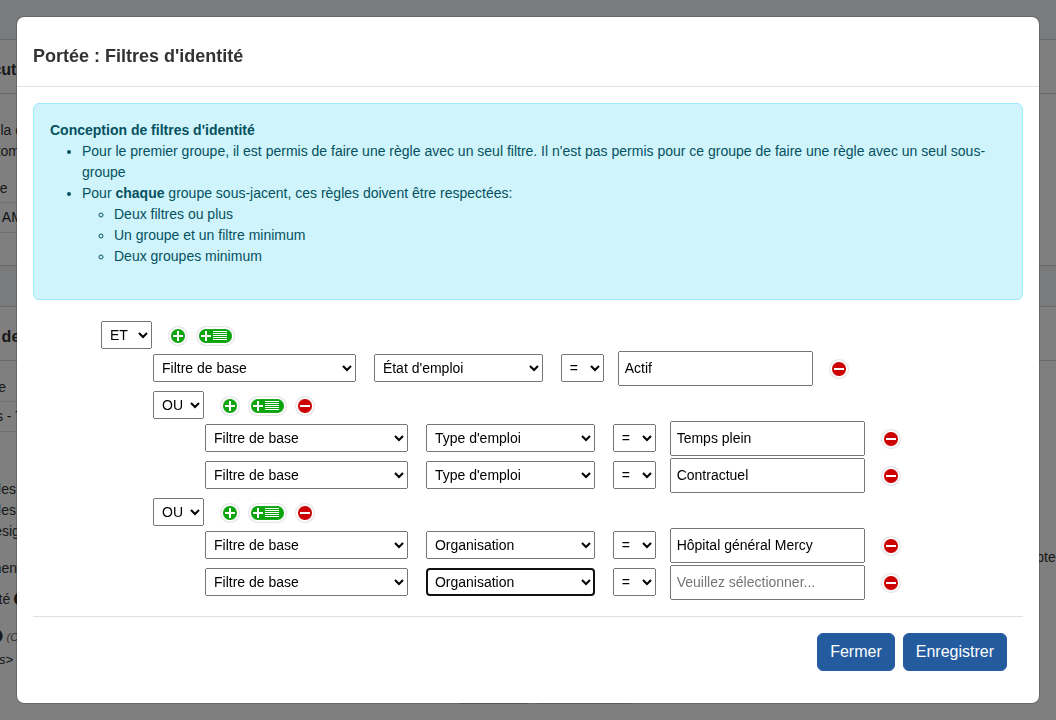The width and height of the screenshot is (1056, 720).
Task: Save filters with the Enregistrer button
Action: pos(955,652)
